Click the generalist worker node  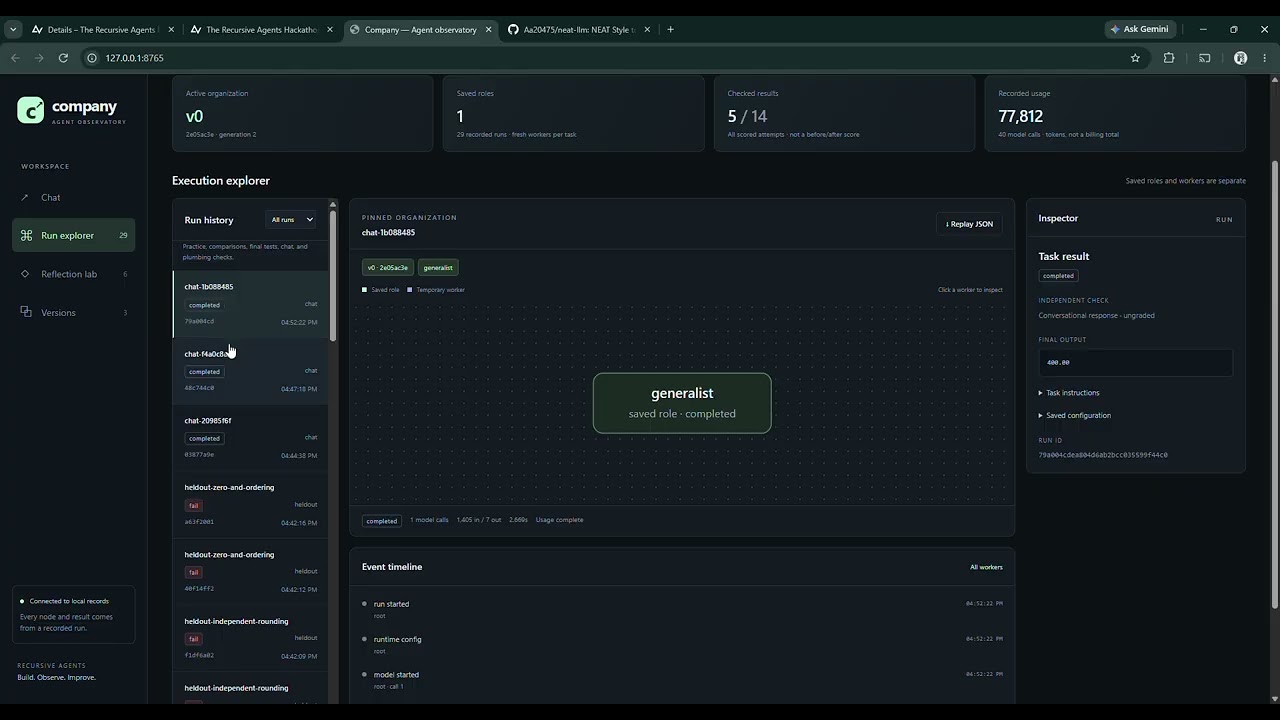682,403
